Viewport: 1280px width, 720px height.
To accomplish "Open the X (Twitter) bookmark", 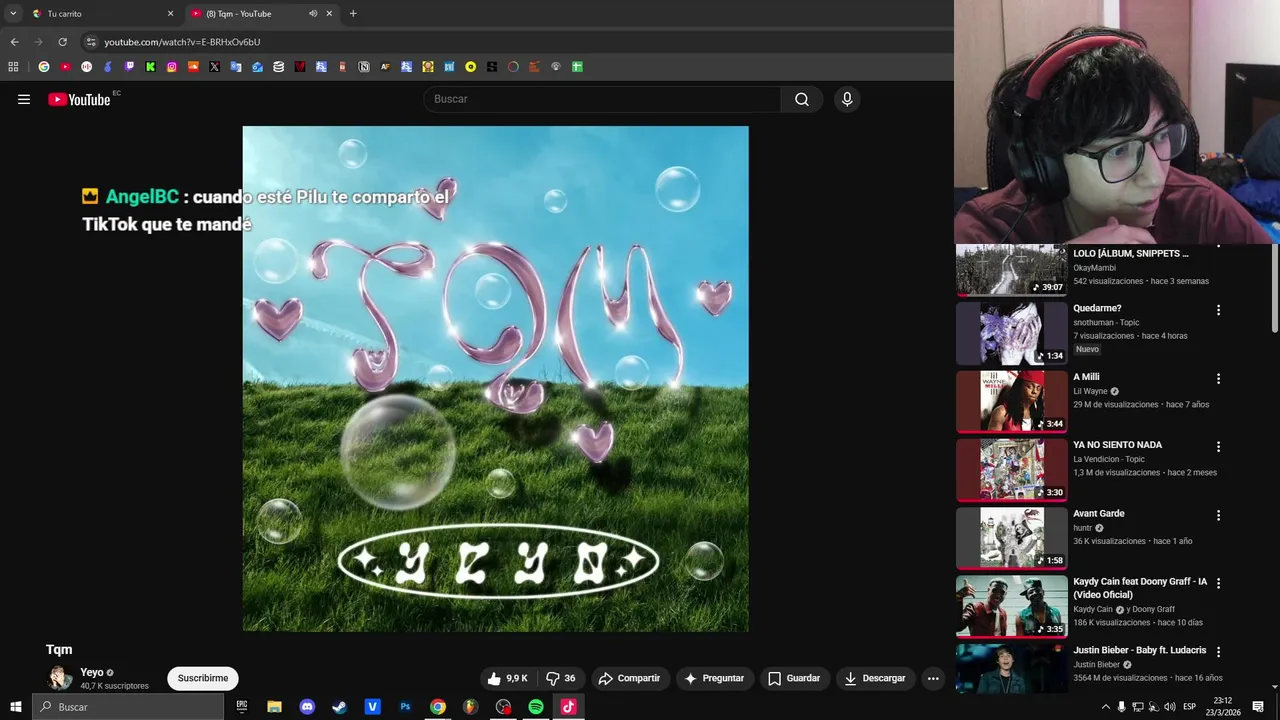I will click(214, 67).
